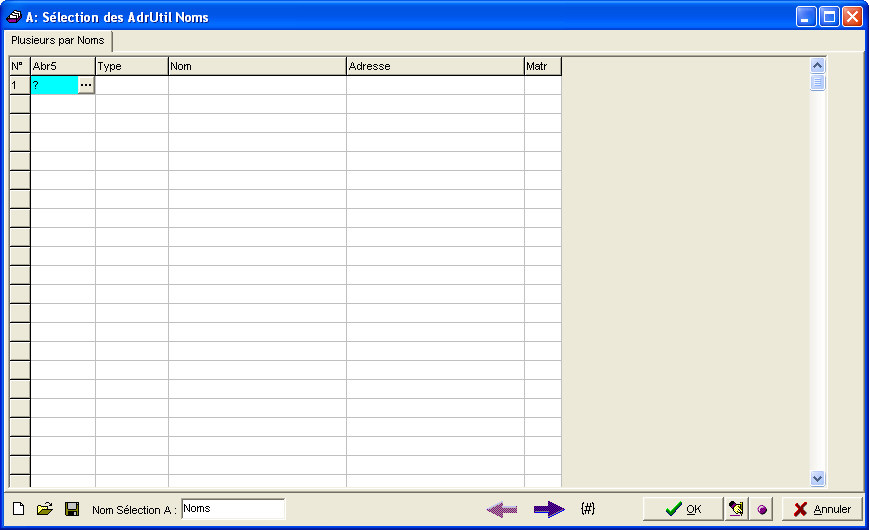This screenshot has width=869, height=530.
Task: Click the Matr column header
Action: pyautogui.click(x=543, y=66)
